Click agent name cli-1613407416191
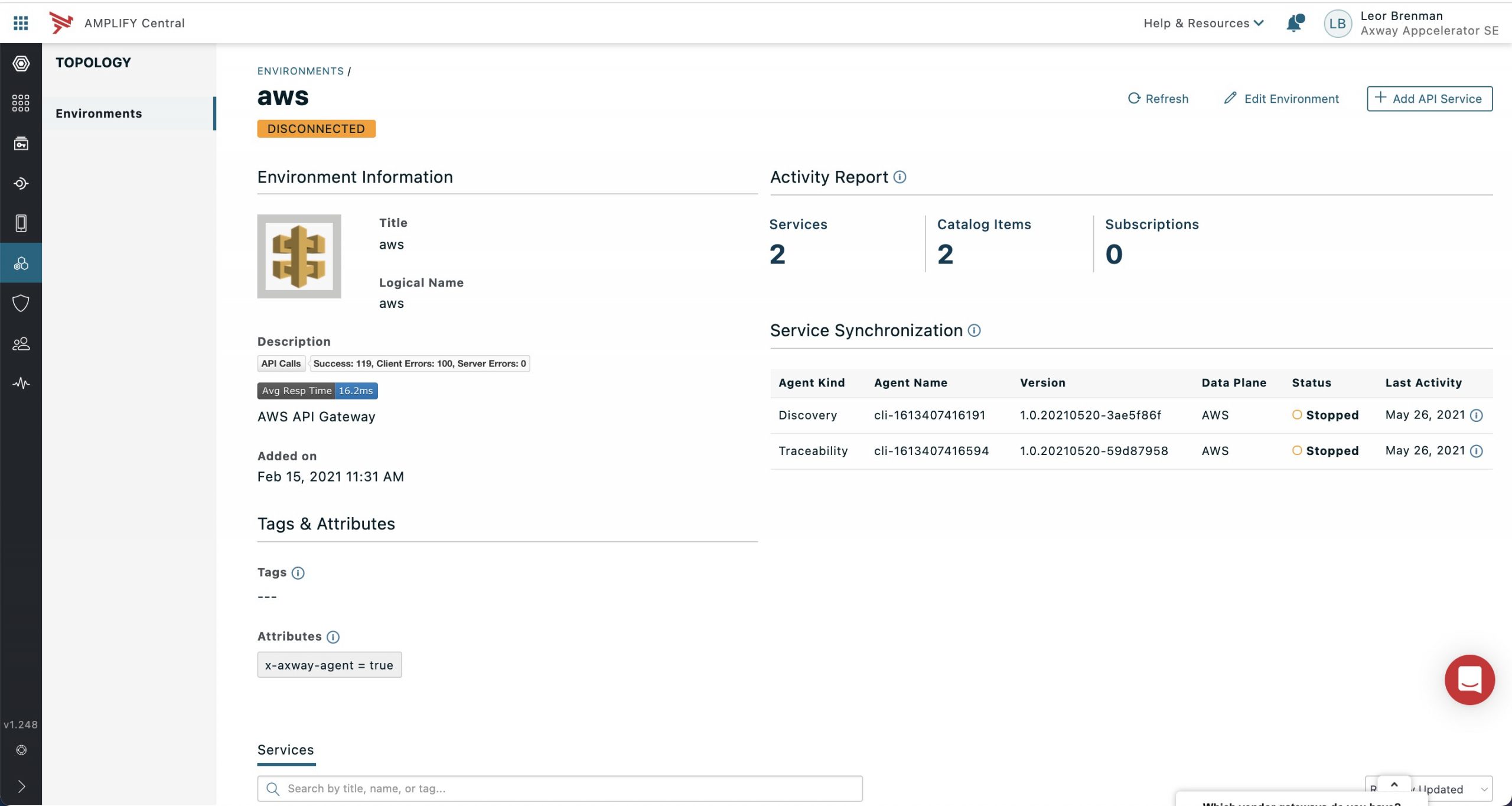The image size is (1512, 806). (930, 415)
